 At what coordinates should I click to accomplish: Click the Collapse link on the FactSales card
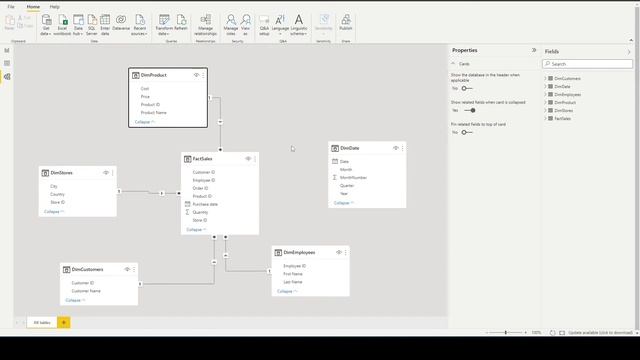coord(196,230)
